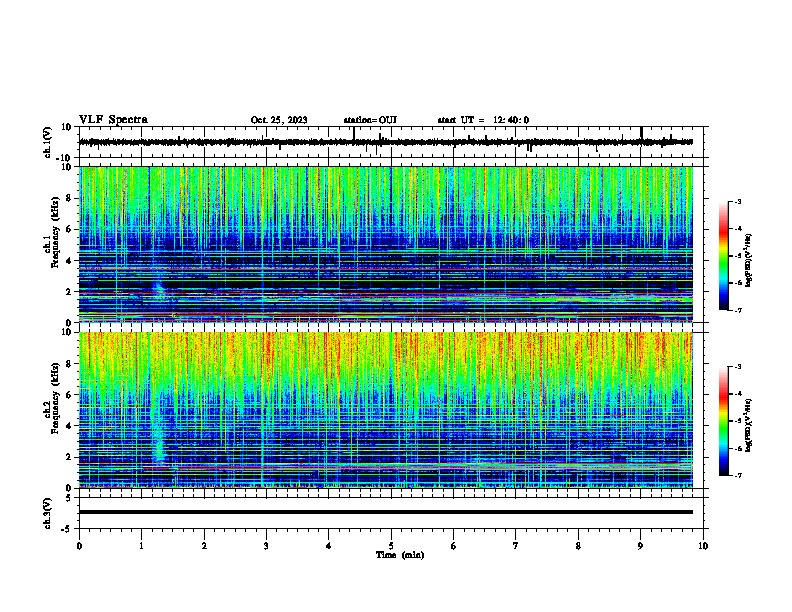
Task: Click the time axis tick label "7"
Action: pyautogui.click(x=516, y=546)
